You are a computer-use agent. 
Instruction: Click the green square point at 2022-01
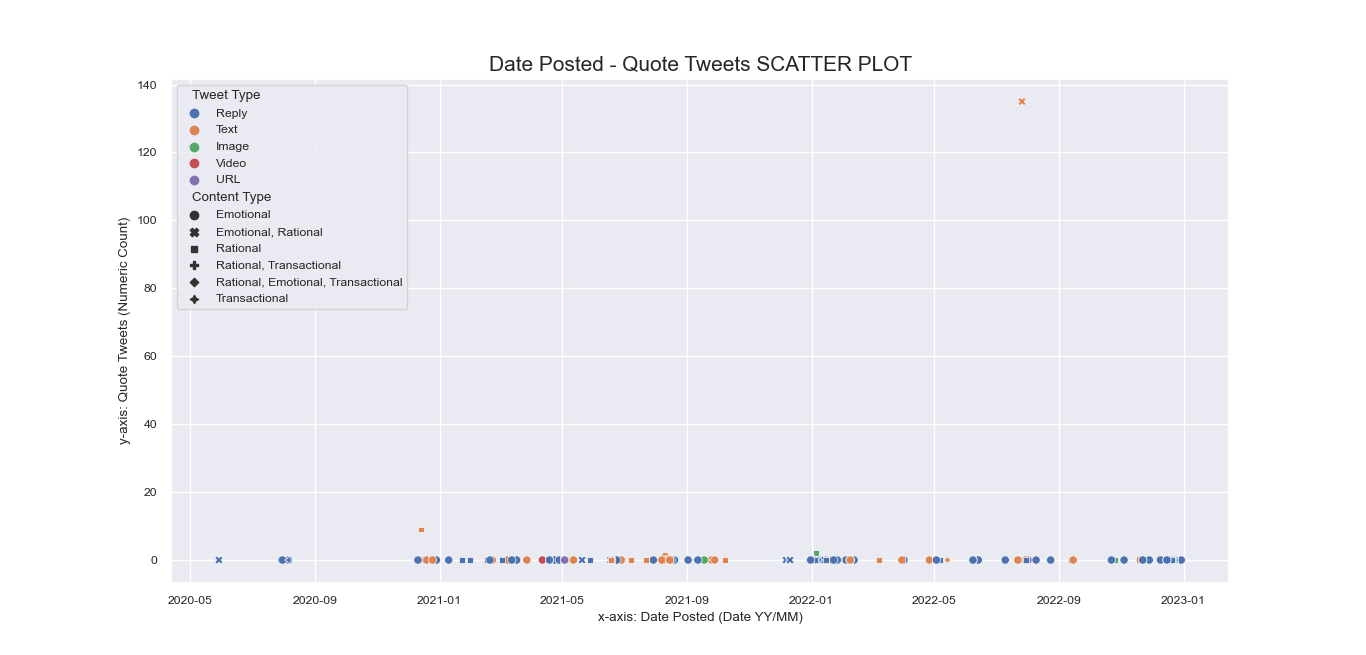816,553
